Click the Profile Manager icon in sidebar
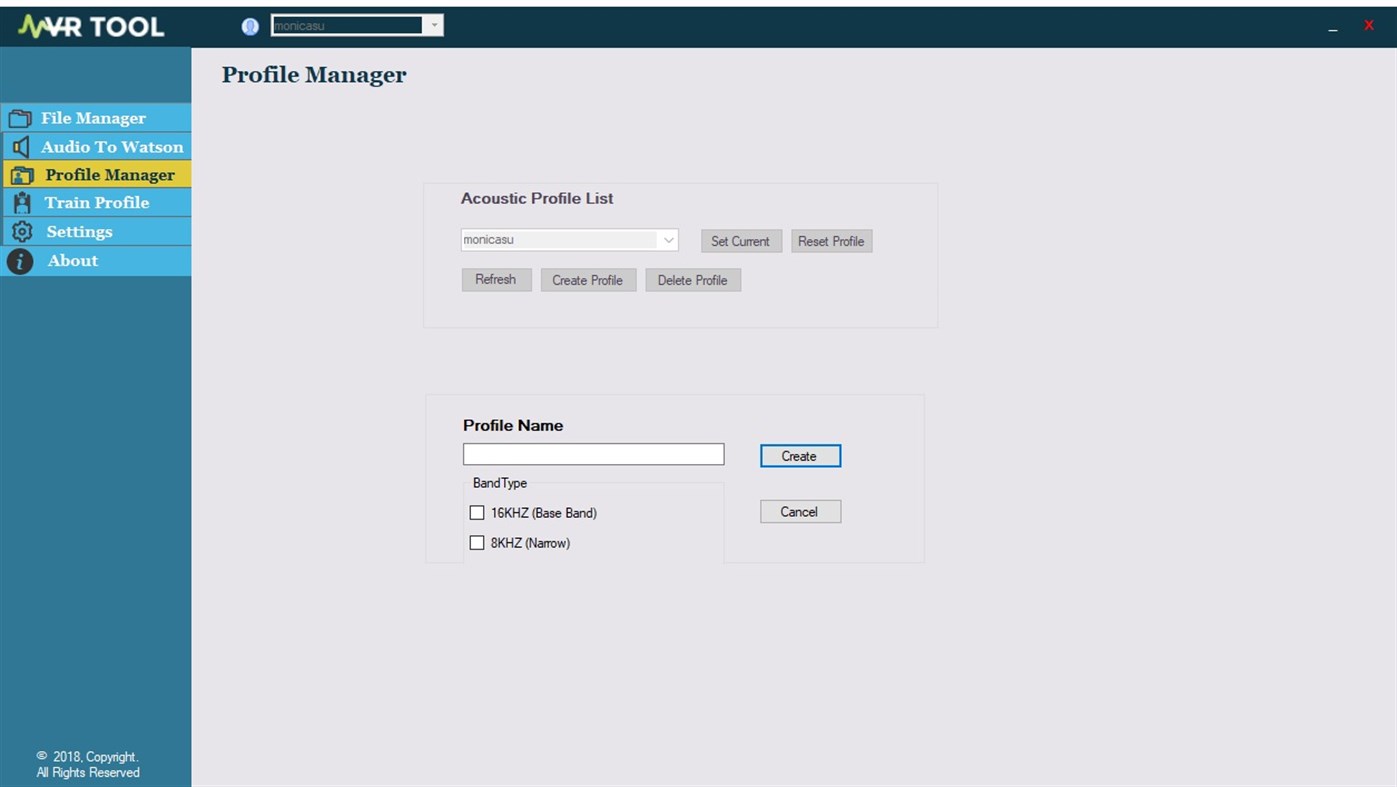Screen dimensions: 1397x787 pos(21,174)
